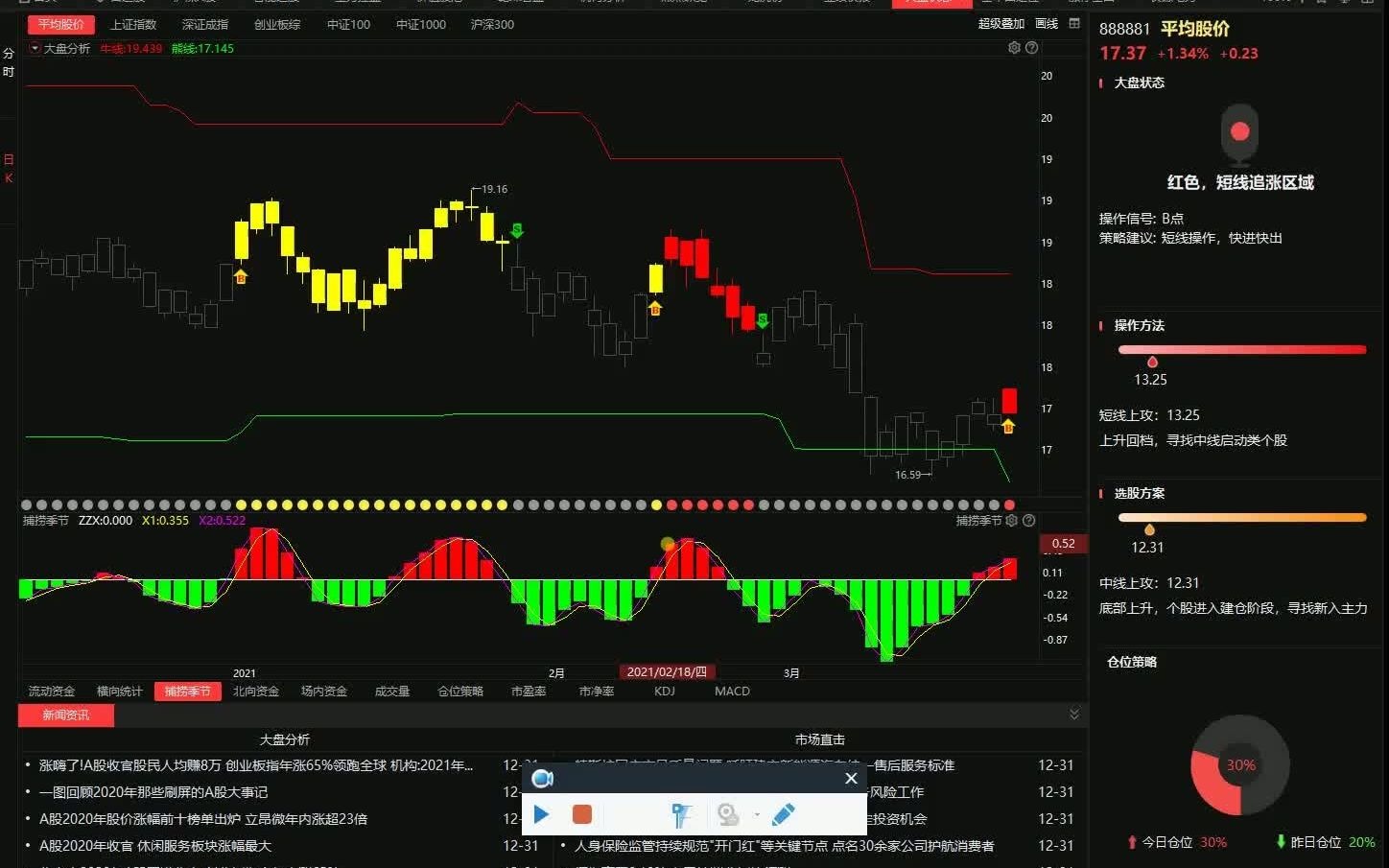Click the 13.25 short-term marker drop
Viewport: 1389px width, 868px height.
point(1152,362)
